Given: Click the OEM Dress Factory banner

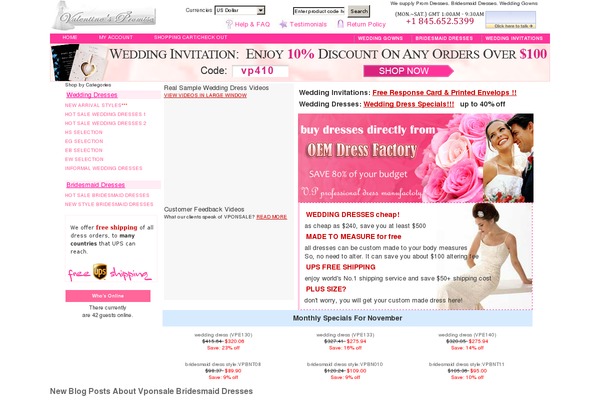Looking at the screenshot, I should tap(416, 158).
